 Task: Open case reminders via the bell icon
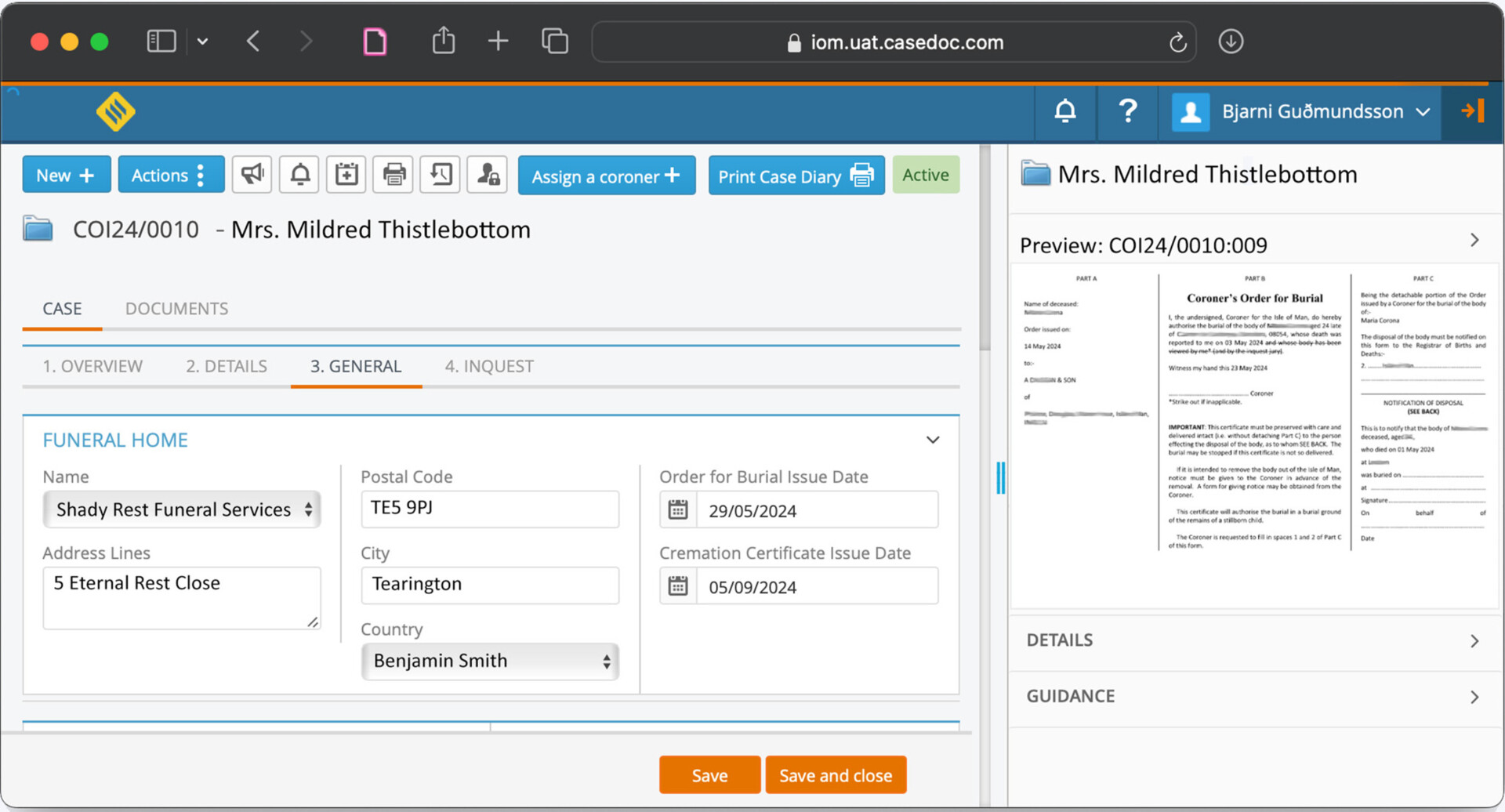[x=299, y=175]
